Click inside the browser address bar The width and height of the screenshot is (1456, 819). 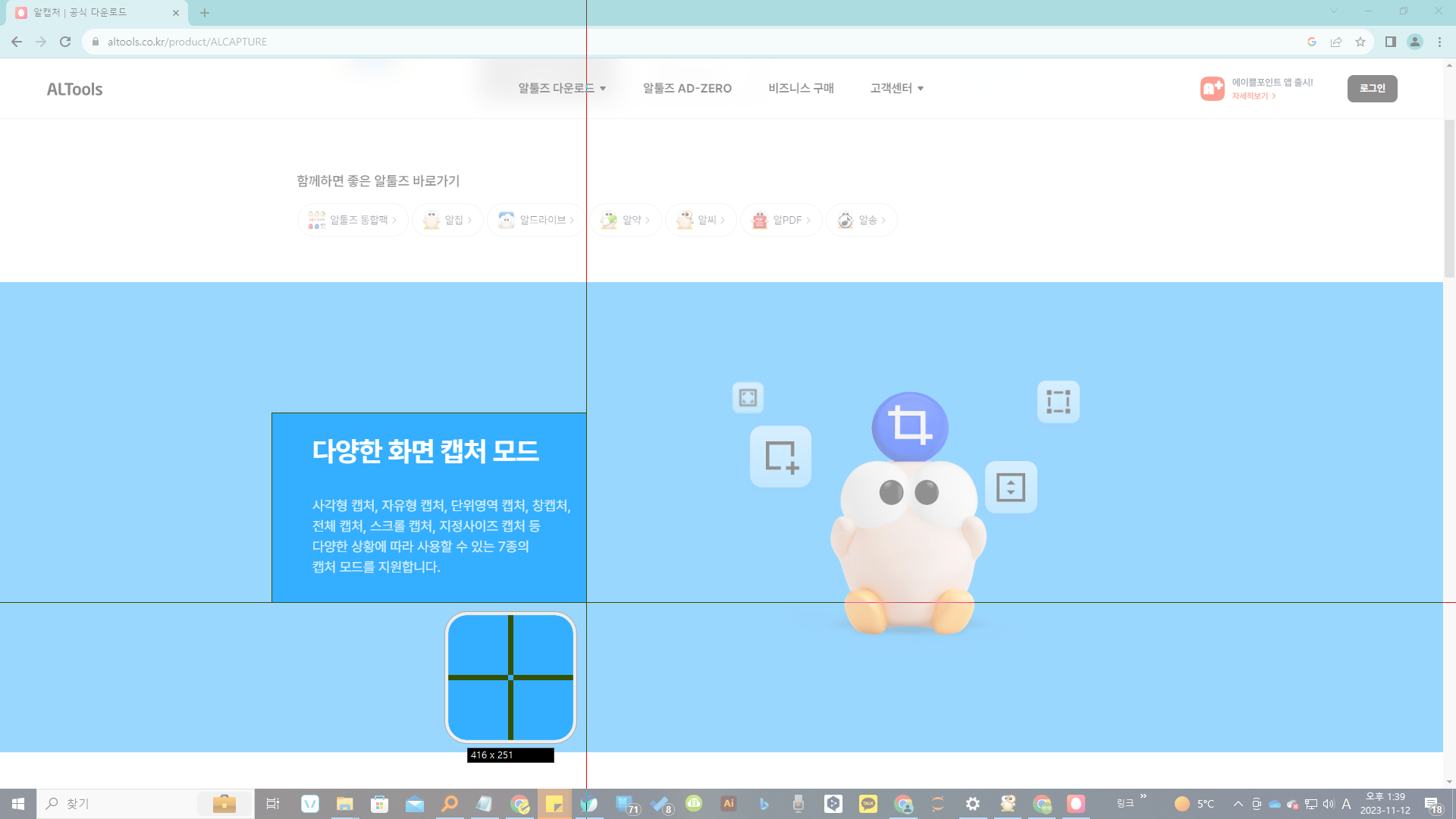(303, 42)
